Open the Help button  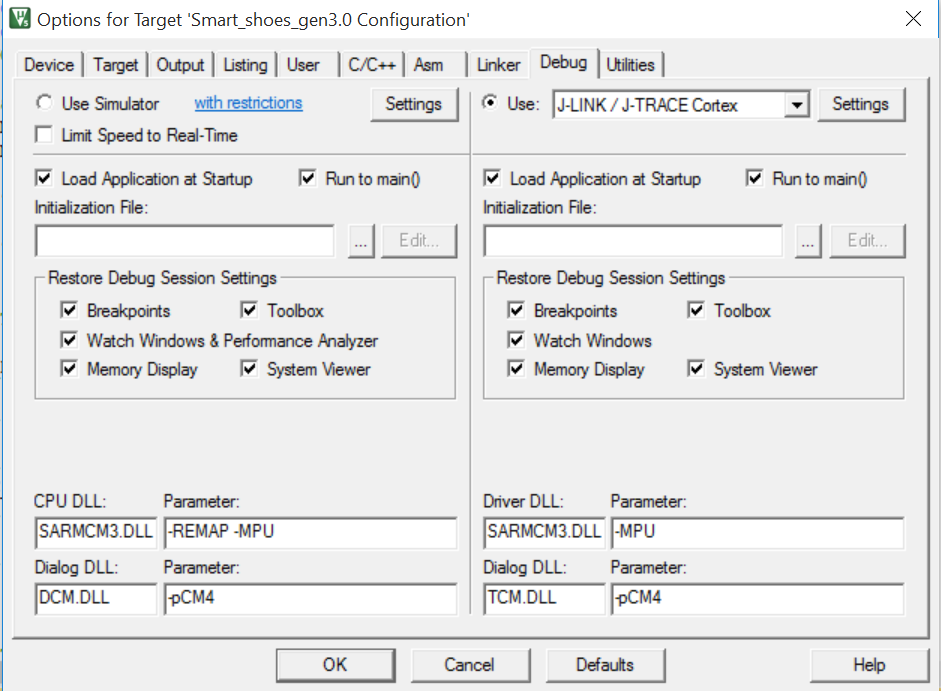pos(869,665)
